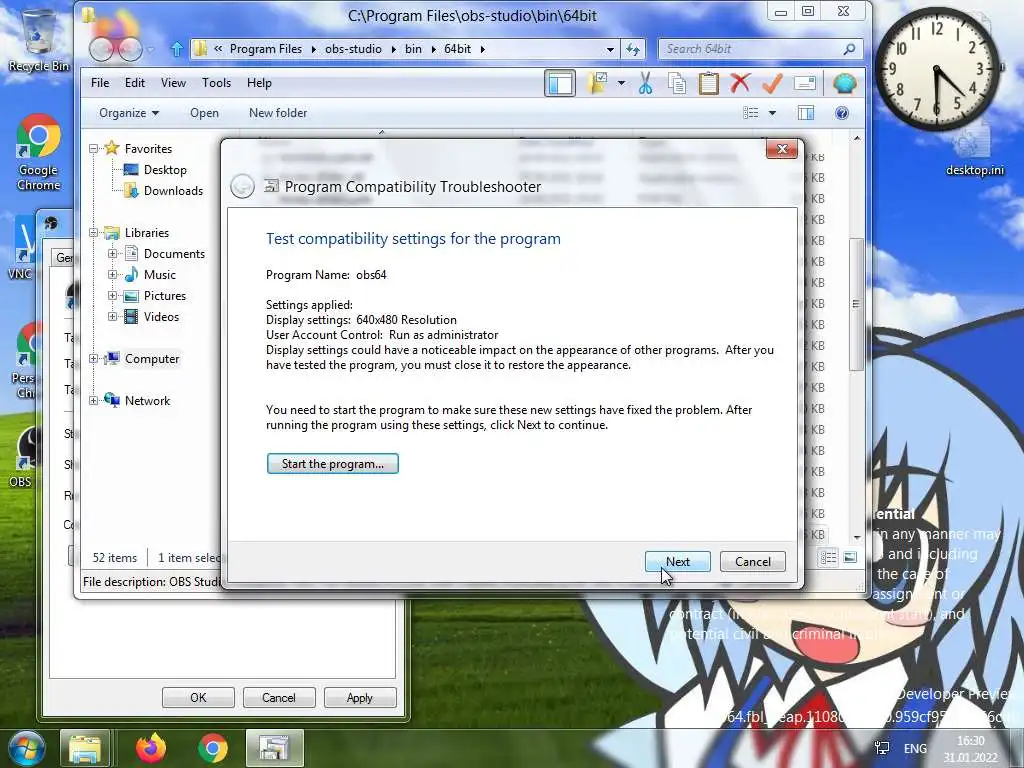
Task: Click the Cut scissors toolbar icon
Action: [x=645, y=84]
